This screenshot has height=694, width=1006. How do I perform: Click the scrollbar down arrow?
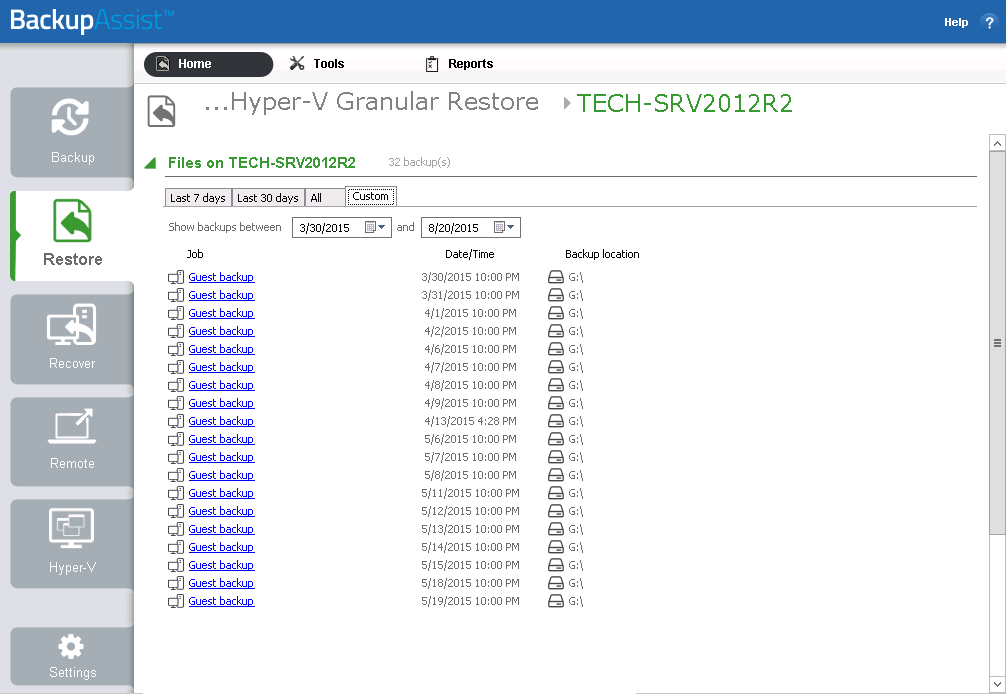click(x=997, y=684)
